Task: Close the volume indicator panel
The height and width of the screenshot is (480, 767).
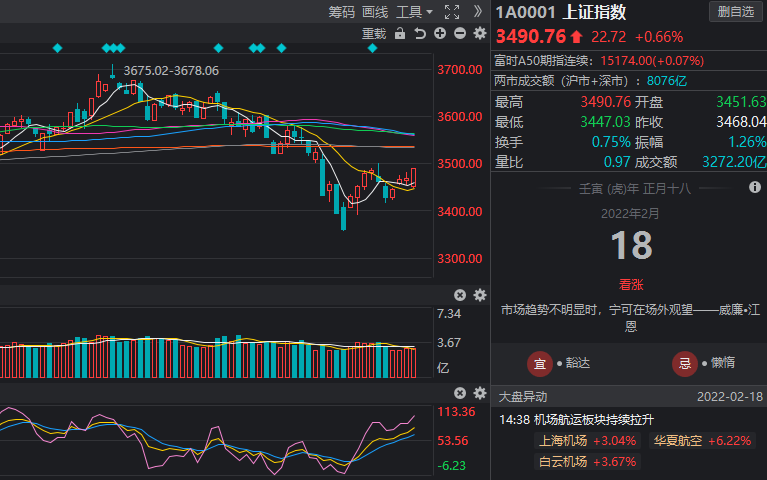Action: pos(460,295)
